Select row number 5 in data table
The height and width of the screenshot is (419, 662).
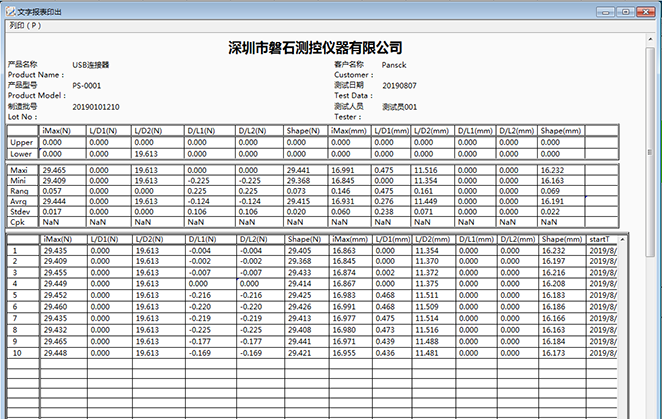(x=14, y=296)
